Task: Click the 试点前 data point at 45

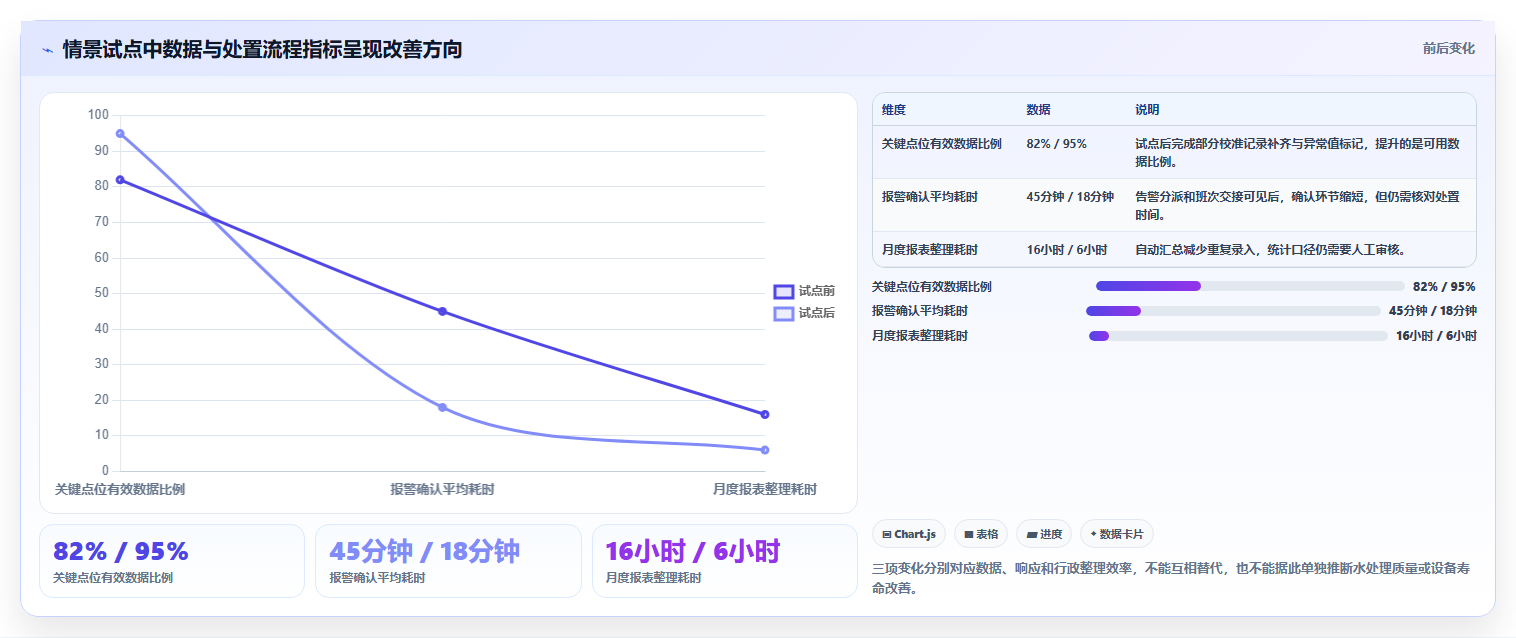Action: 442,311
